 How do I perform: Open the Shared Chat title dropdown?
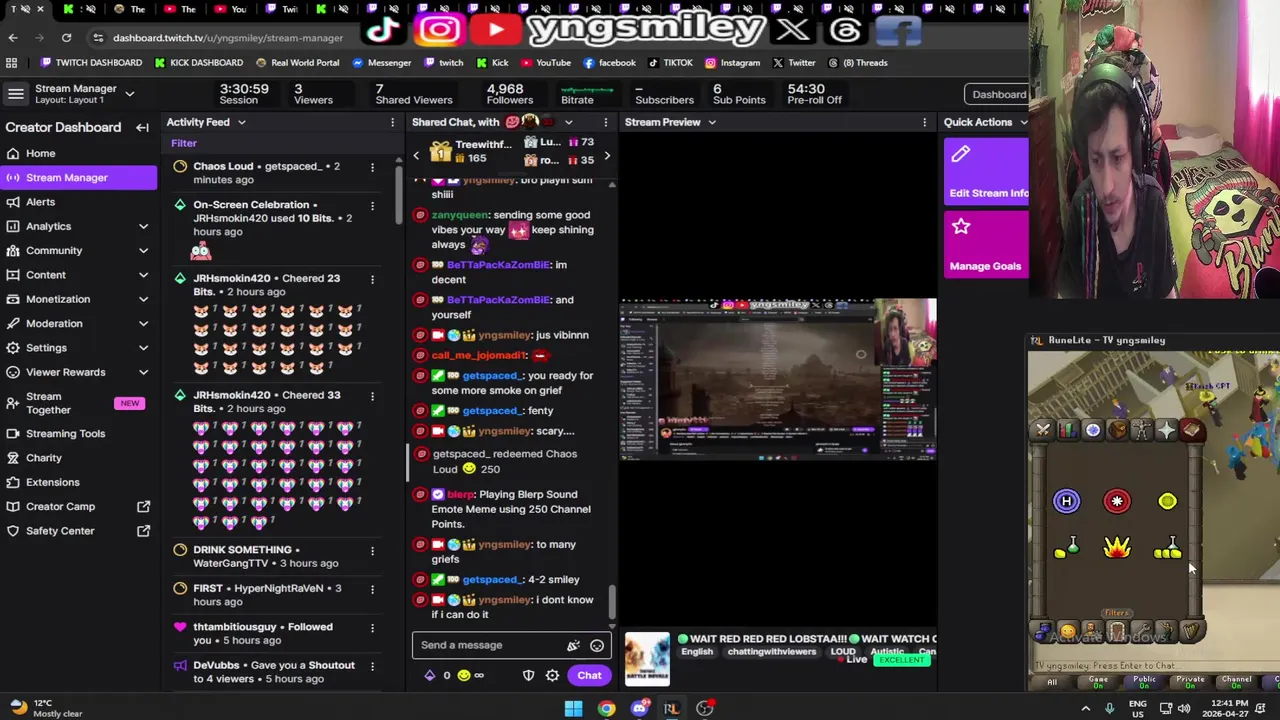pyautogui.click(x=568, y=122)
